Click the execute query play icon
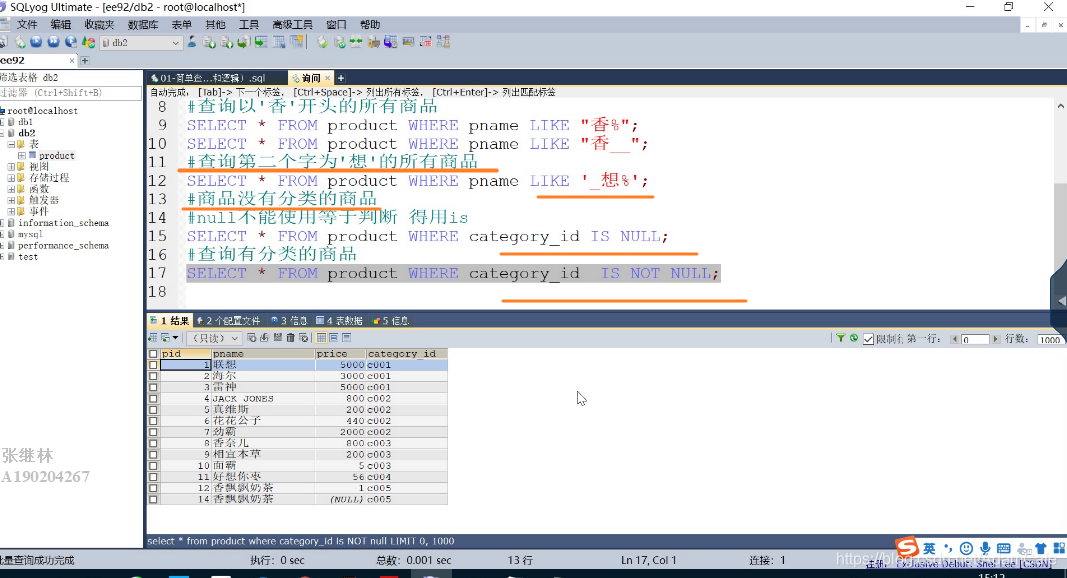 click(x=36, y=42)
